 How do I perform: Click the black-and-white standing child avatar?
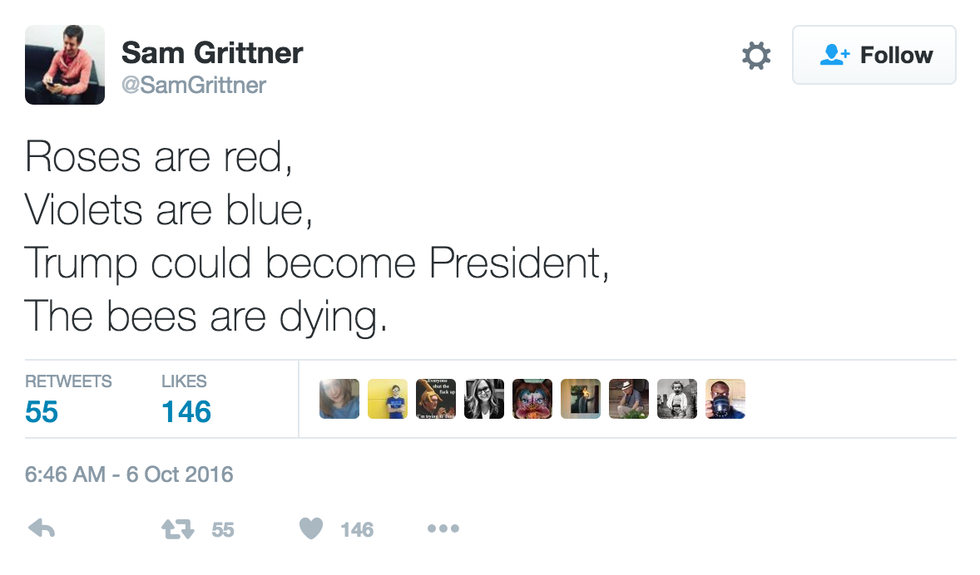(677, 399)
